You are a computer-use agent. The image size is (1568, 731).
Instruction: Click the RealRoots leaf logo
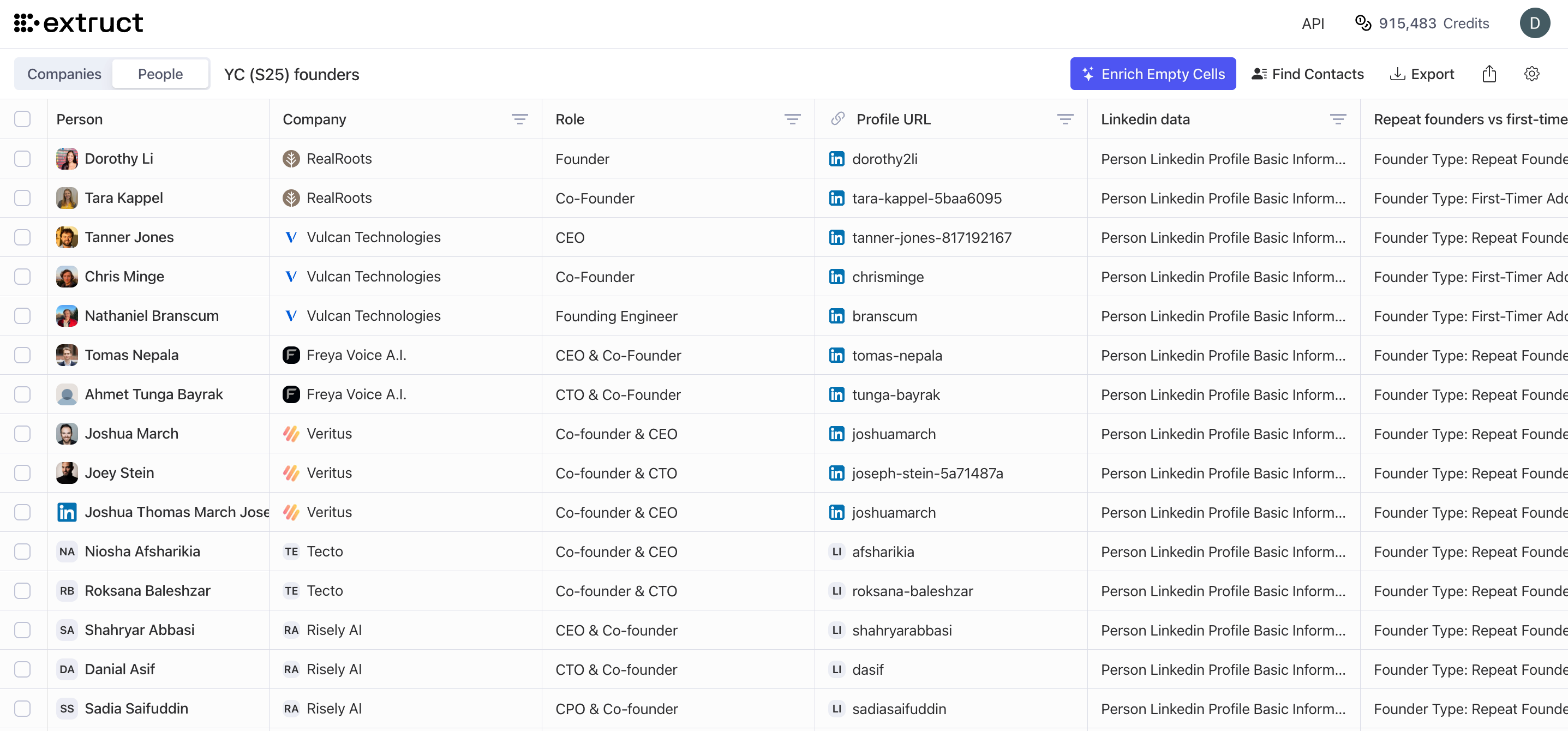tap(291, 158)
